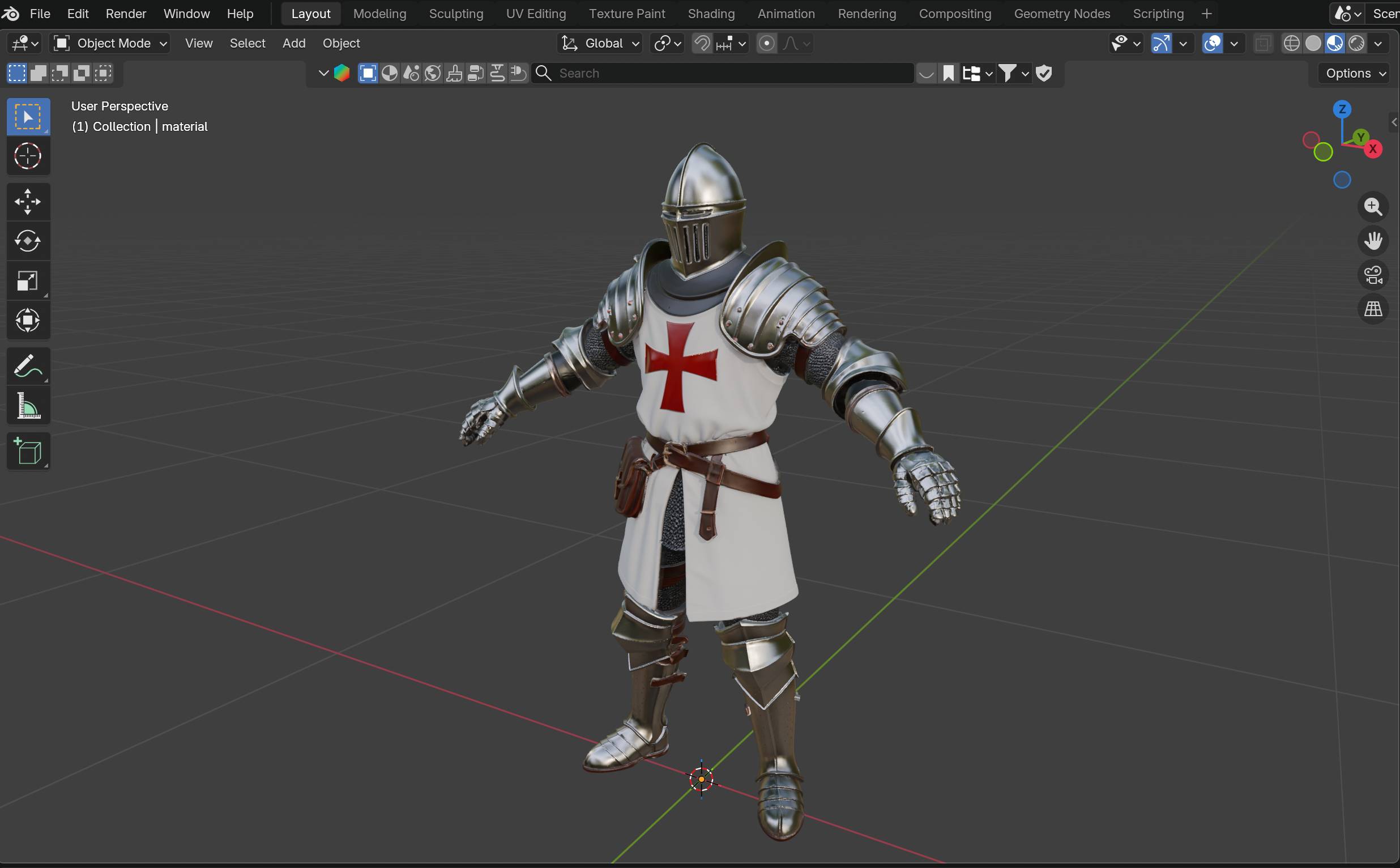1400x868 pixels.
Task: Select the Scale tool
Action: click(x=28, y=280)
